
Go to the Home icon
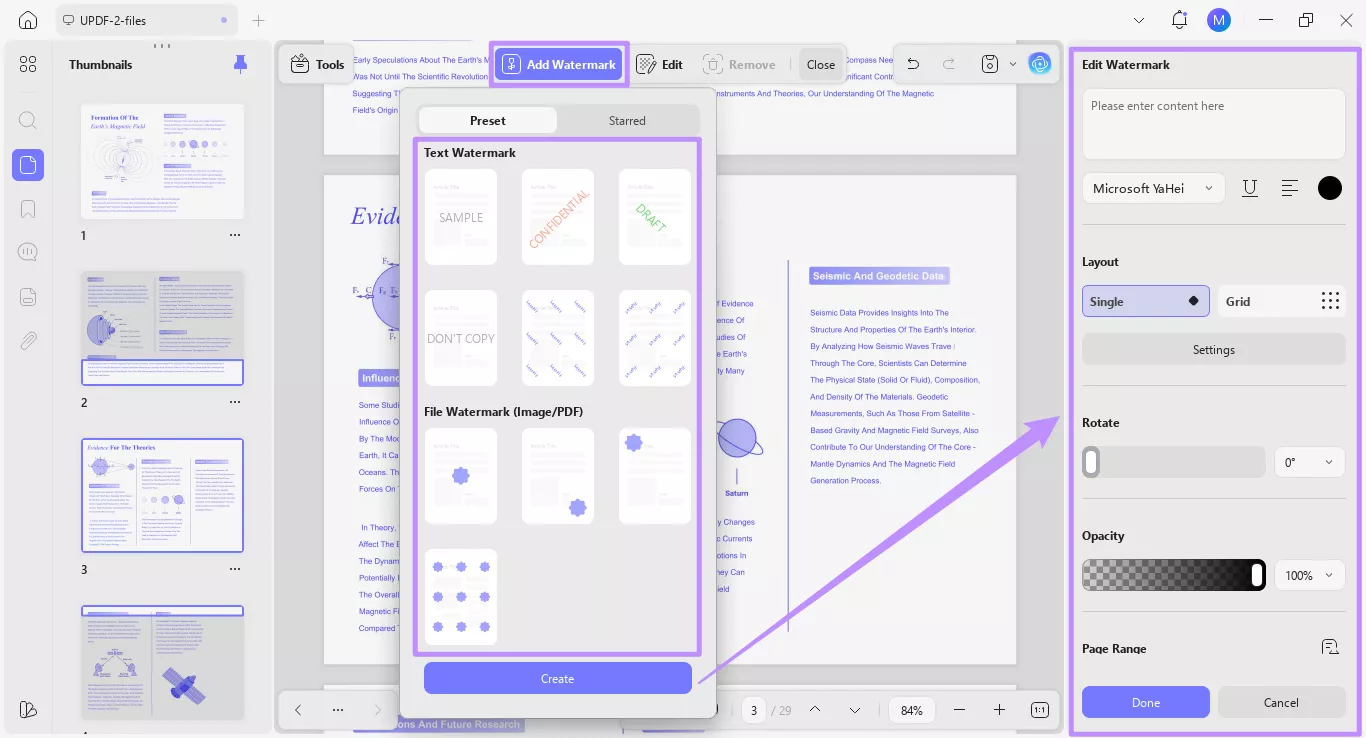[28, 20]
